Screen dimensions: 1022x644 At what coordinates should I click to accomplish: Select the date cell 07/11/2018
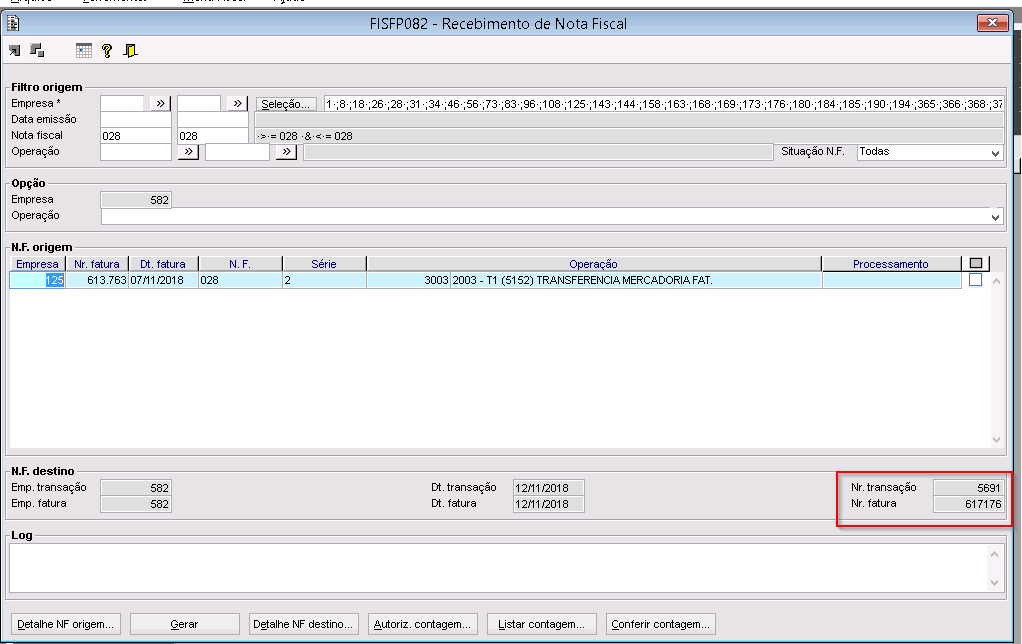pyautogui.click(x=163, y=280)
